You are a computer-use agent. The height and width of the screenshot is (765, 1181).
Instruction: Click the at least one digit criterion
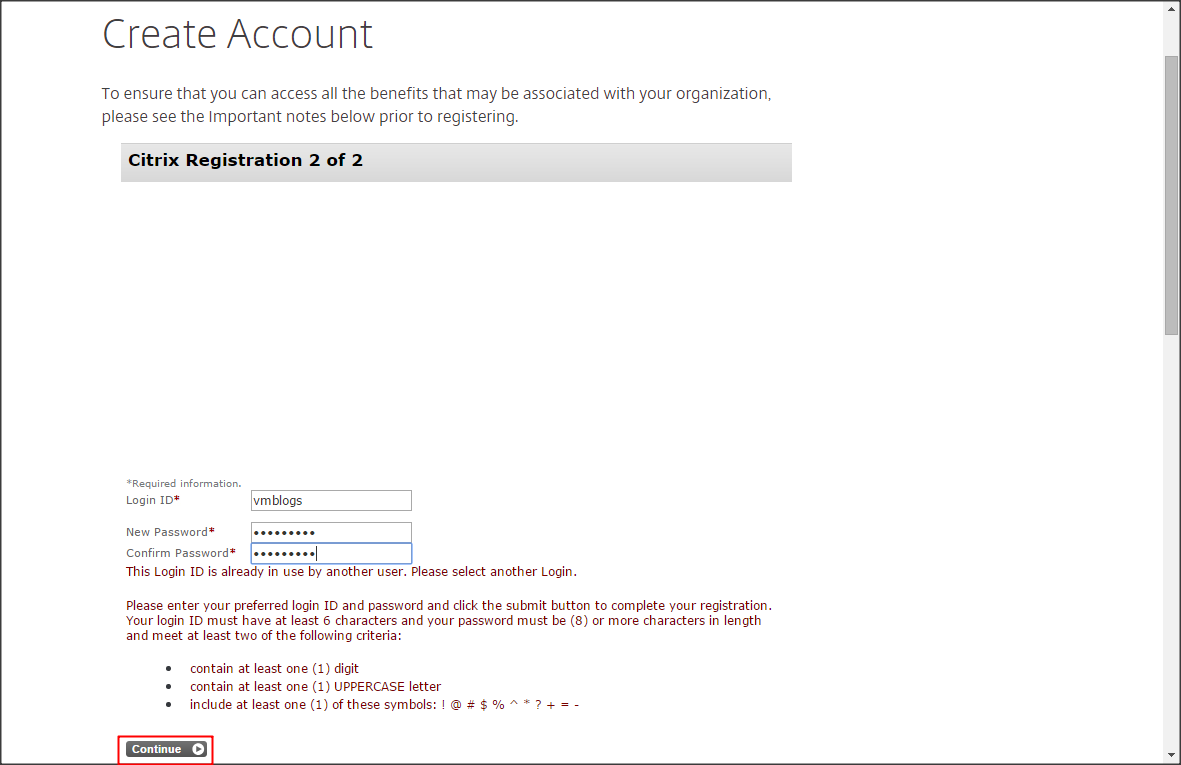point(274,668)
